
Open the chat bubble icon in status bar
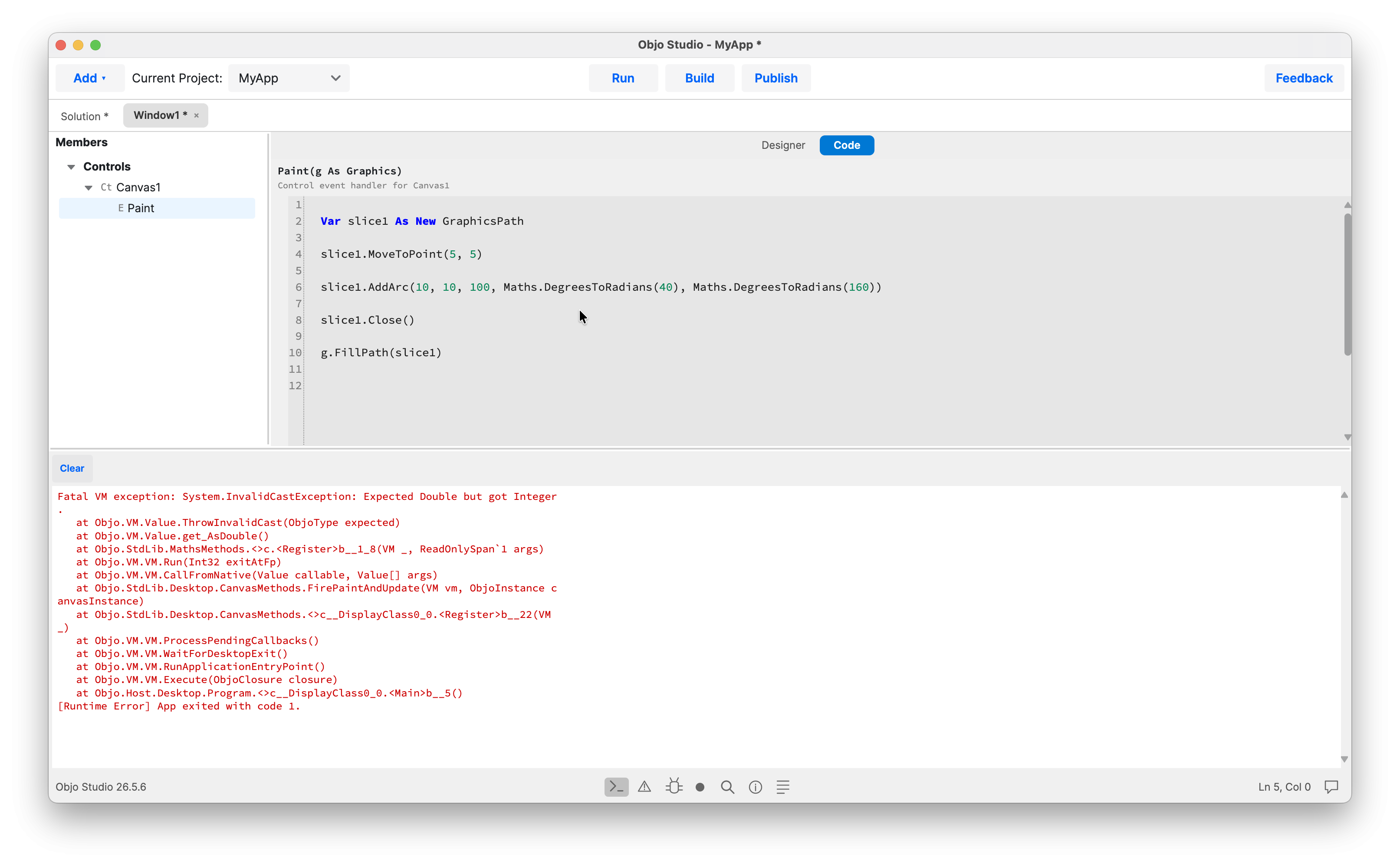tap(1331, 787)
